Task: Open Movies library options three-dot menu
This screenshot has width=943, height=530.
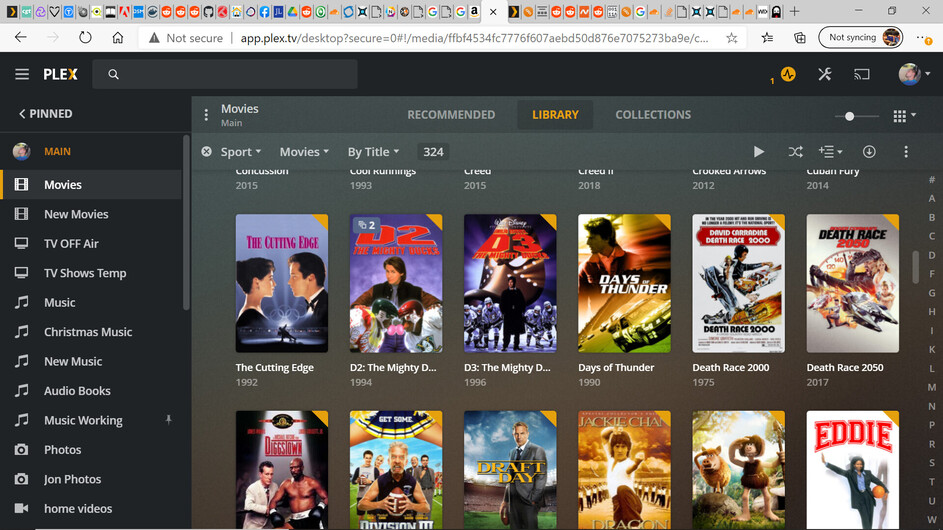Action: pos(206,114)
